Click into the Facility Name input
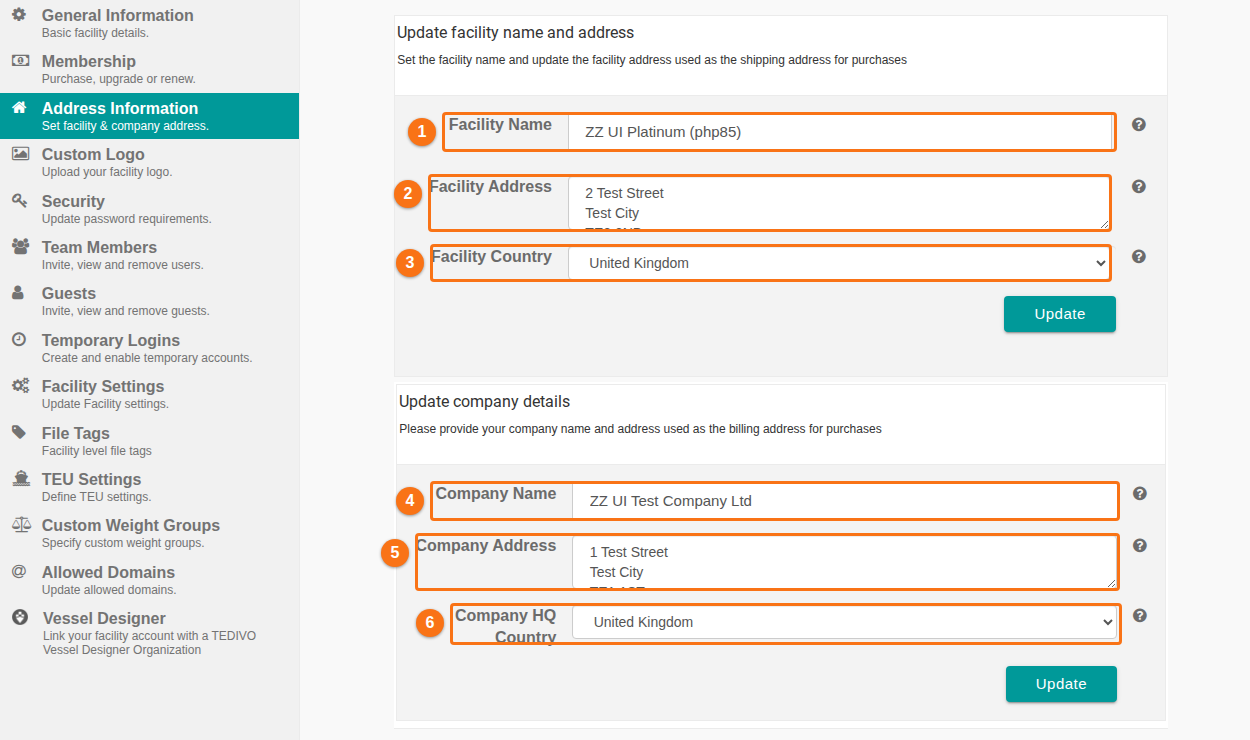1250x740 pixels. point(840,132)
